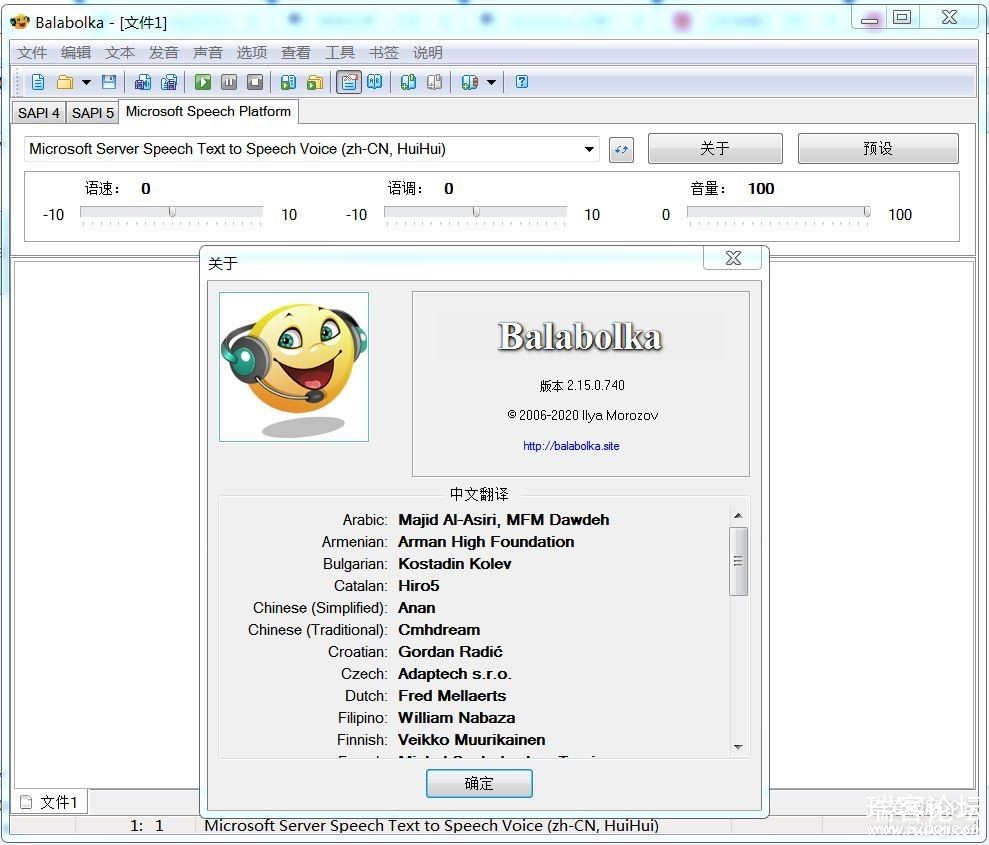Open the 编辑 menu
This screenshot has height=845, width=989.
[x=76, y=52]
